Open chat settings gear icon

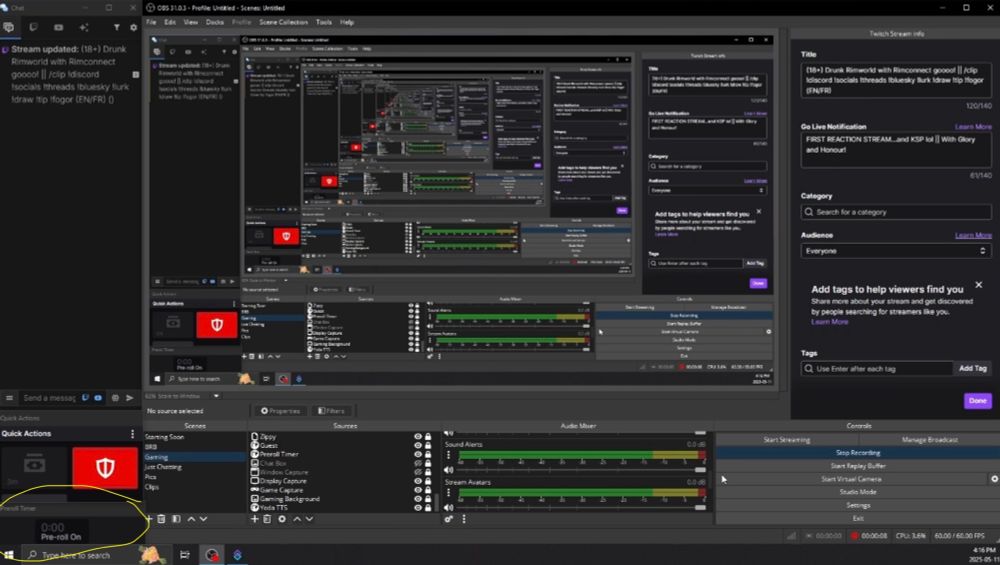pos(133,27)
